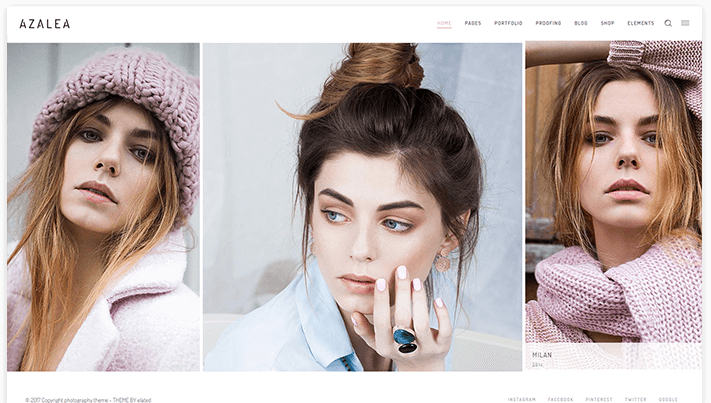
Task: Open the Google footer link
Action: tap(668, 399)
